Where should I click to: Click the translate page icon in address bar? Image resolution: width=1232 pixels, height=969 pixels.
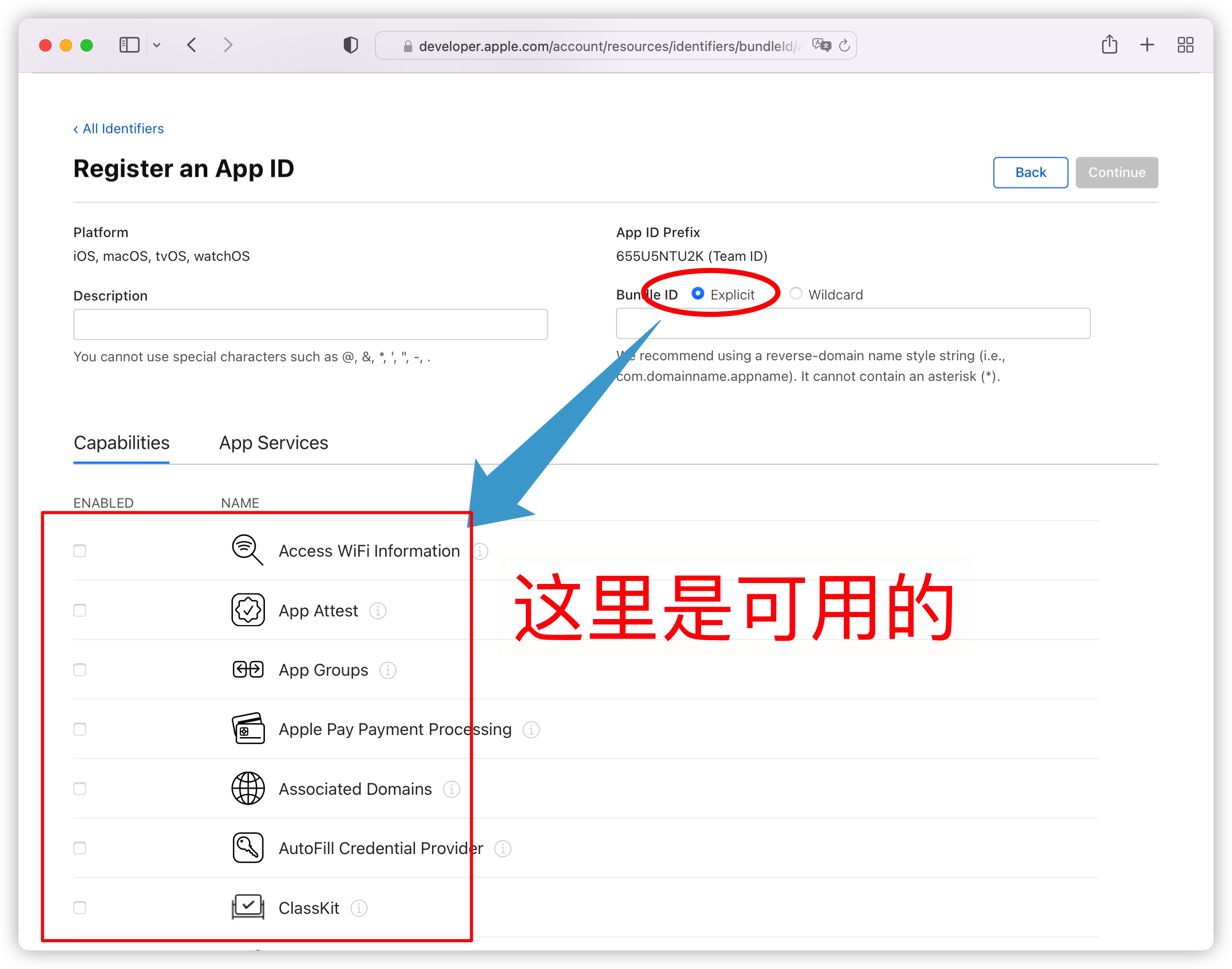coord(821,45)
